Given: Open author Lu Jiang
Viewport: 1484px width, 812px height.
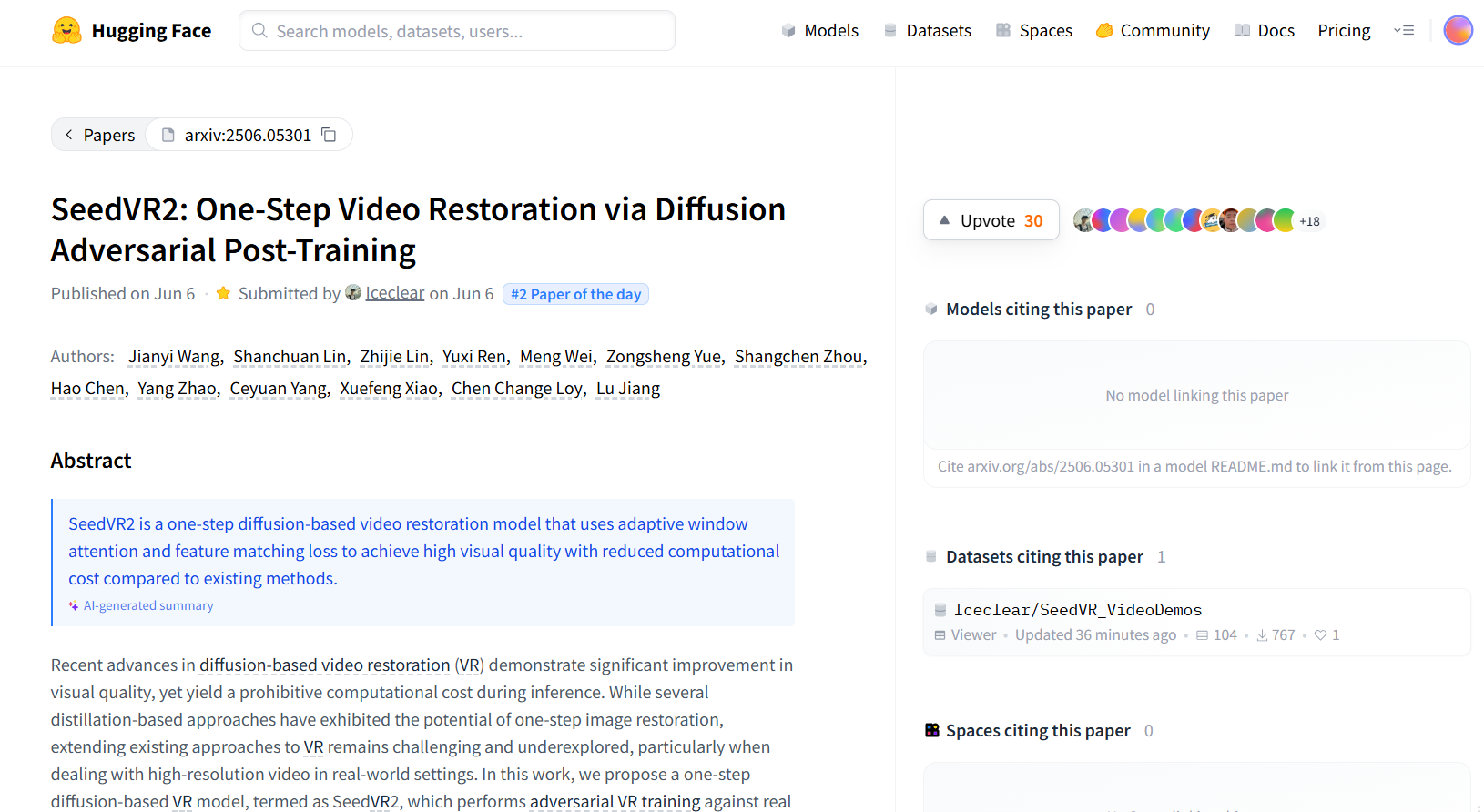Looking at the screenshot, I should (x=628, y=389).
